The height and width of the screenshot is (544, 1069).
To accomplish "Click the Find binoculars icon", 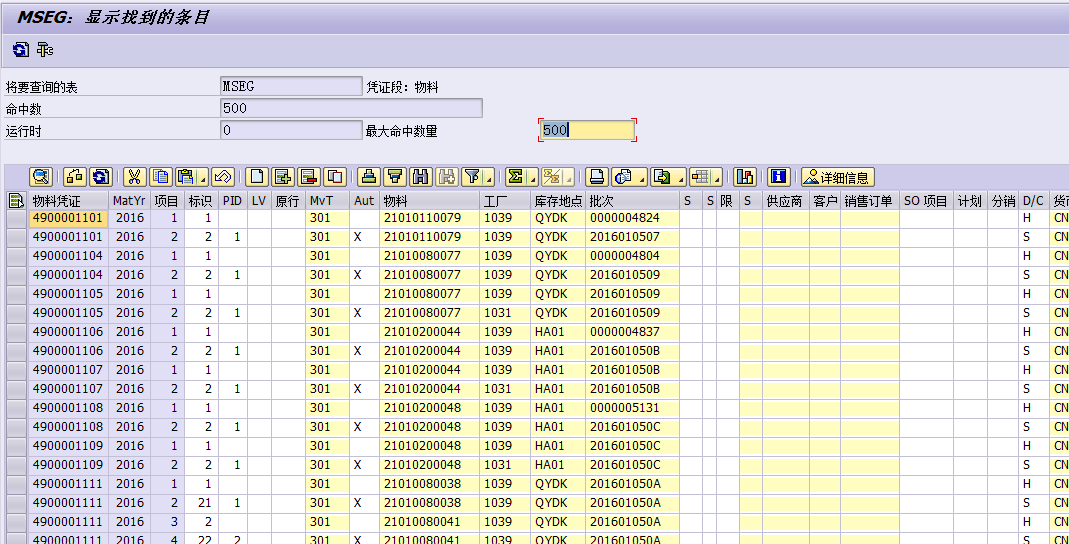I will (421, 177).
